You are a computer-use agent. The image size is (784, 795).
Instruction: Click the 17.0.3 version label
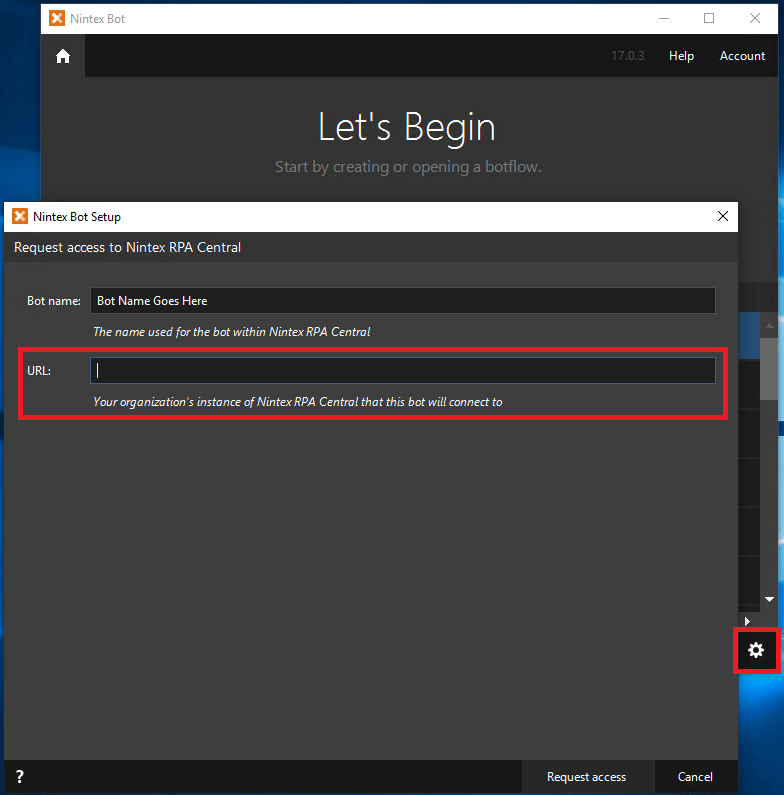tap(627, 56)
